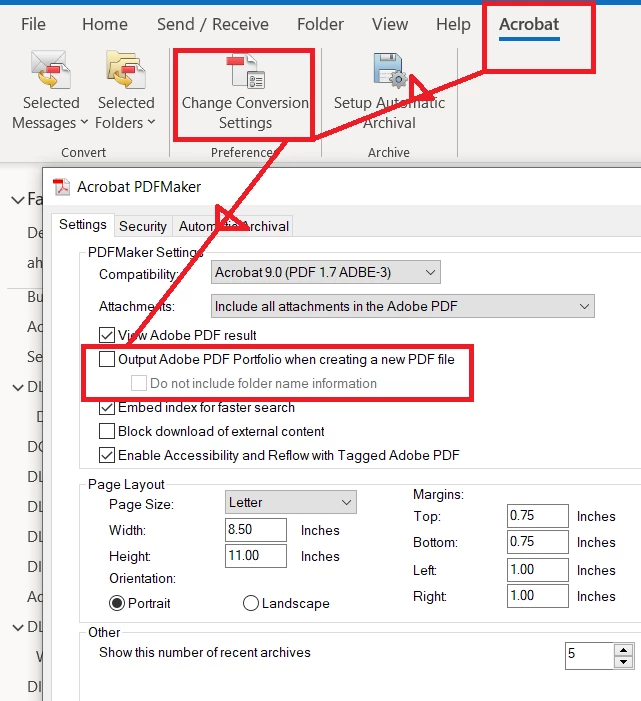641x701 pixels.
Task: Open the Help ribbon tab
Action: point(453,24)
